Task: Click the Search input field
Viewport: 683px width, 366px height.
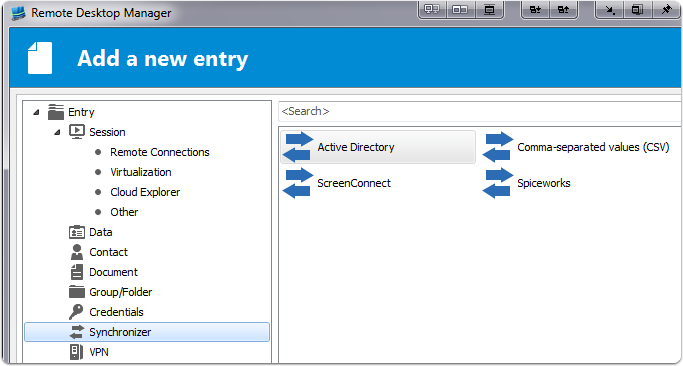Action: tap(479, 112)
